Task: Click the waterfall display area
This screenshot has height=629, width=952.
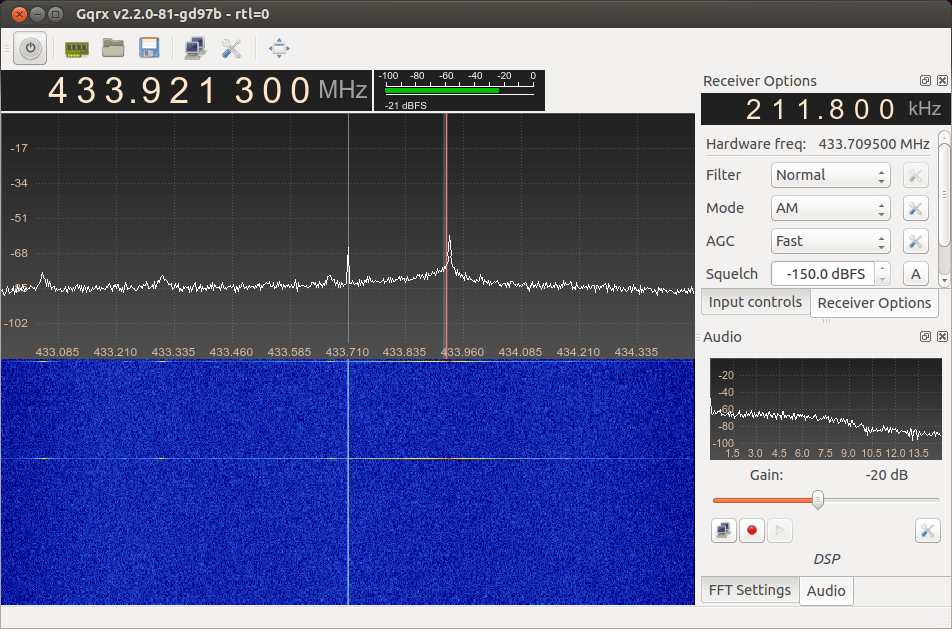Action: pos(348,482)
